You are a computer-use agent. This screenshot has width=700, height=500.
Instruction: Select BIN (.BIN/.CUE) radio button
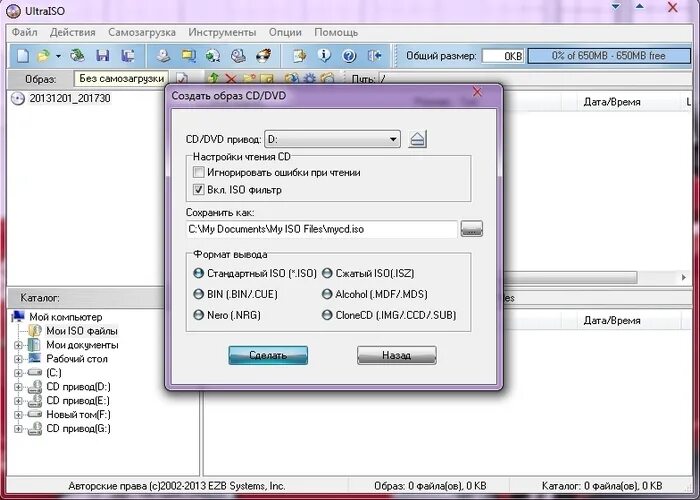[199, 294]
